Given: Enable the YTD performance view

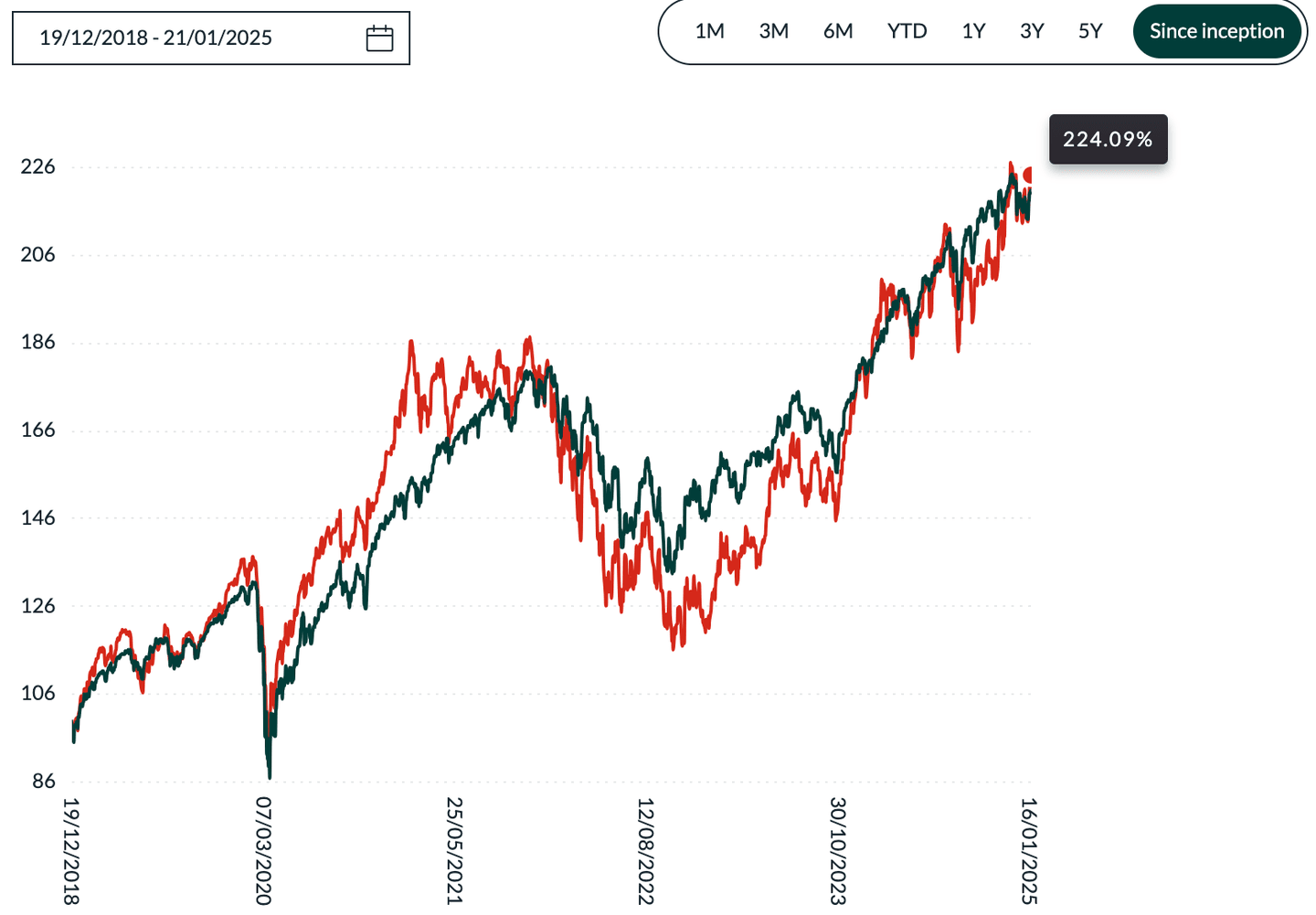Looking at the screenshot, I should 907,30.
